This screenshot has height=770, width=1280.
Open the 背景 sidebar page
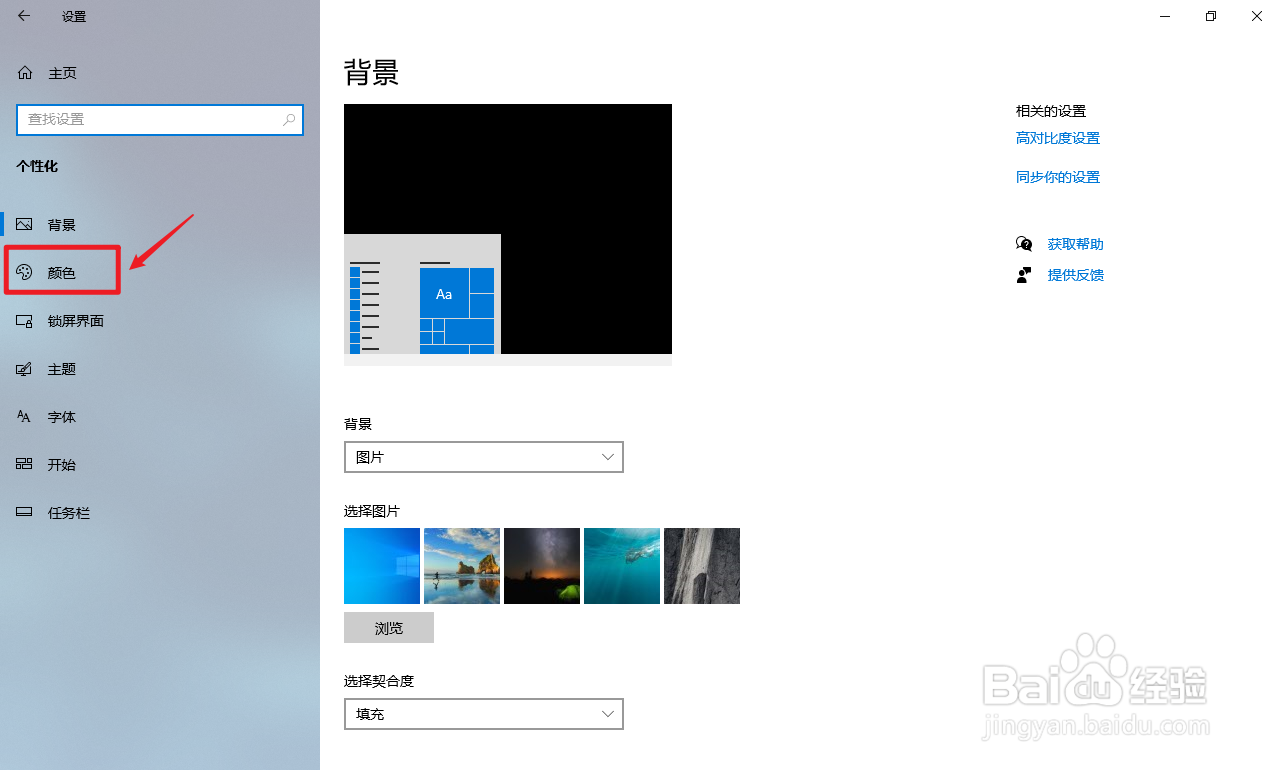tap(160, 225)
